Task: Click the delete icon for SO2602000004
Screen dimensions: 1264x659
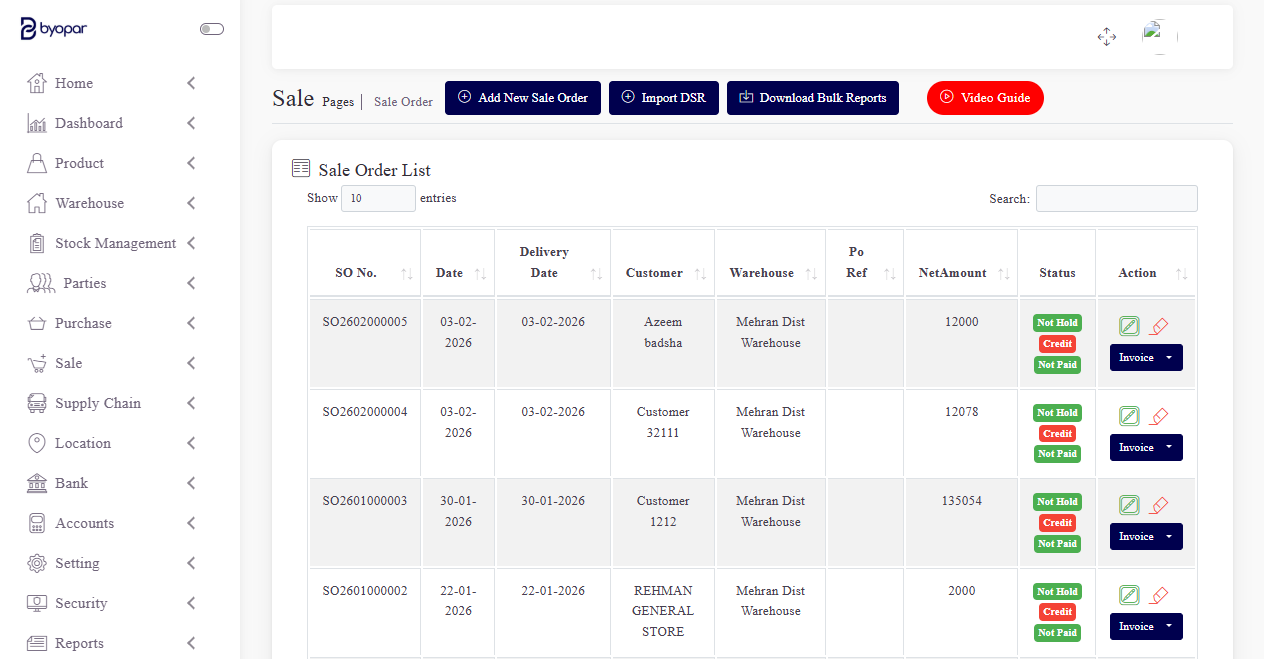Action: tap(1160, 415)
